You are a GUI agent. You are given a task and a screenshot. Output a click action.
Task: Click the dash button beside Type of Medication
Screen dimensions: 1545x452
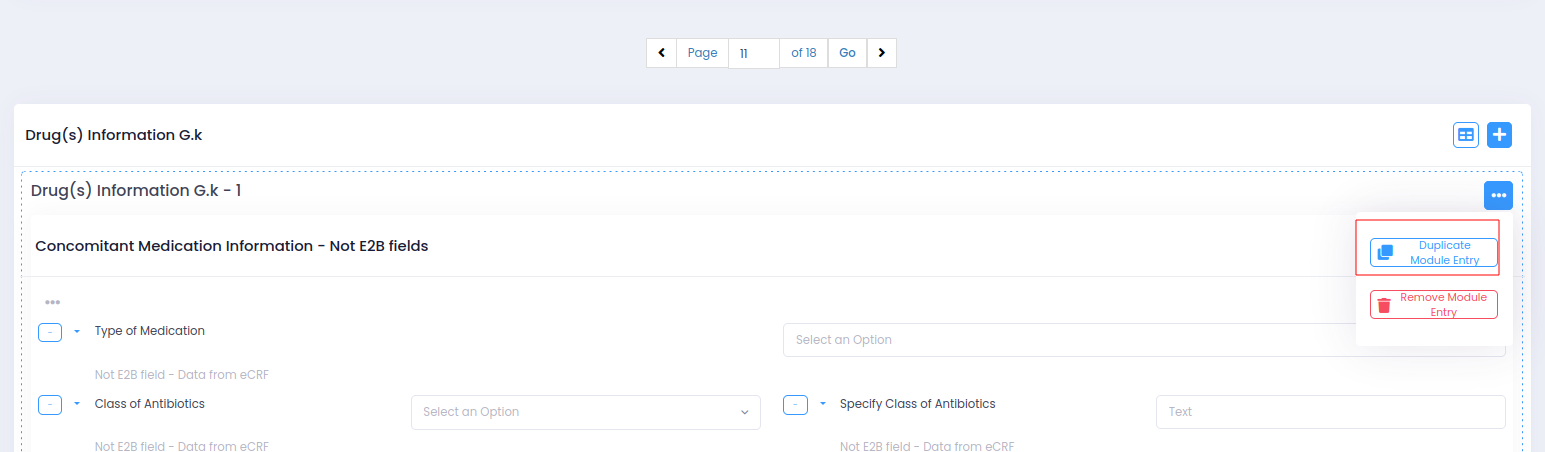click(50, 332)
